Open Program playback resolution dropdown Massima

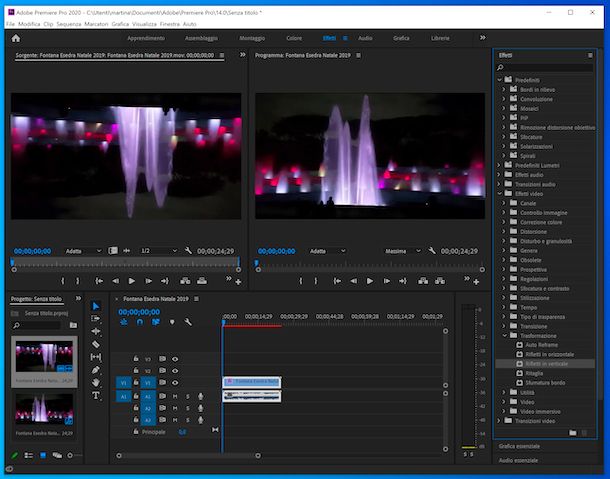[x=403, y=251]
